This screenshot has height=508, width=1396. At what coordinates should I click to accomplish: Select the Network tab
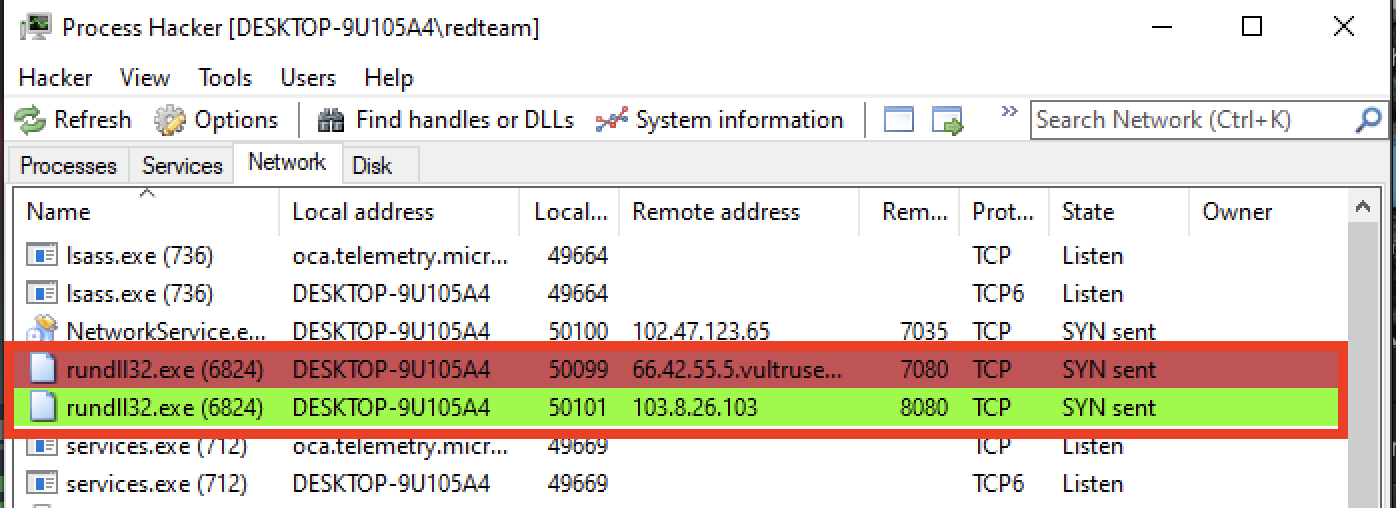click(288, 162)
